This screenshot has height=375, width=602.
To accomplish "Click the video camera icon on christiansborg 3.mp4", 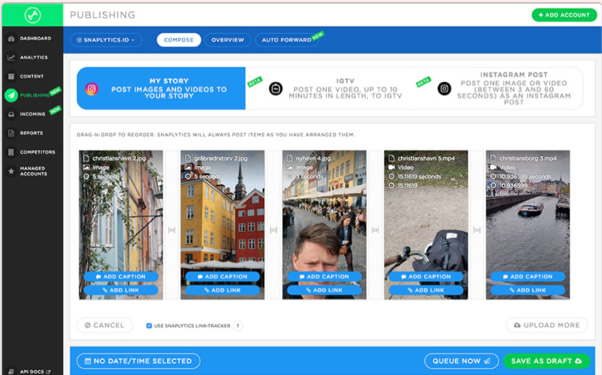I will (x=493, y=167).
